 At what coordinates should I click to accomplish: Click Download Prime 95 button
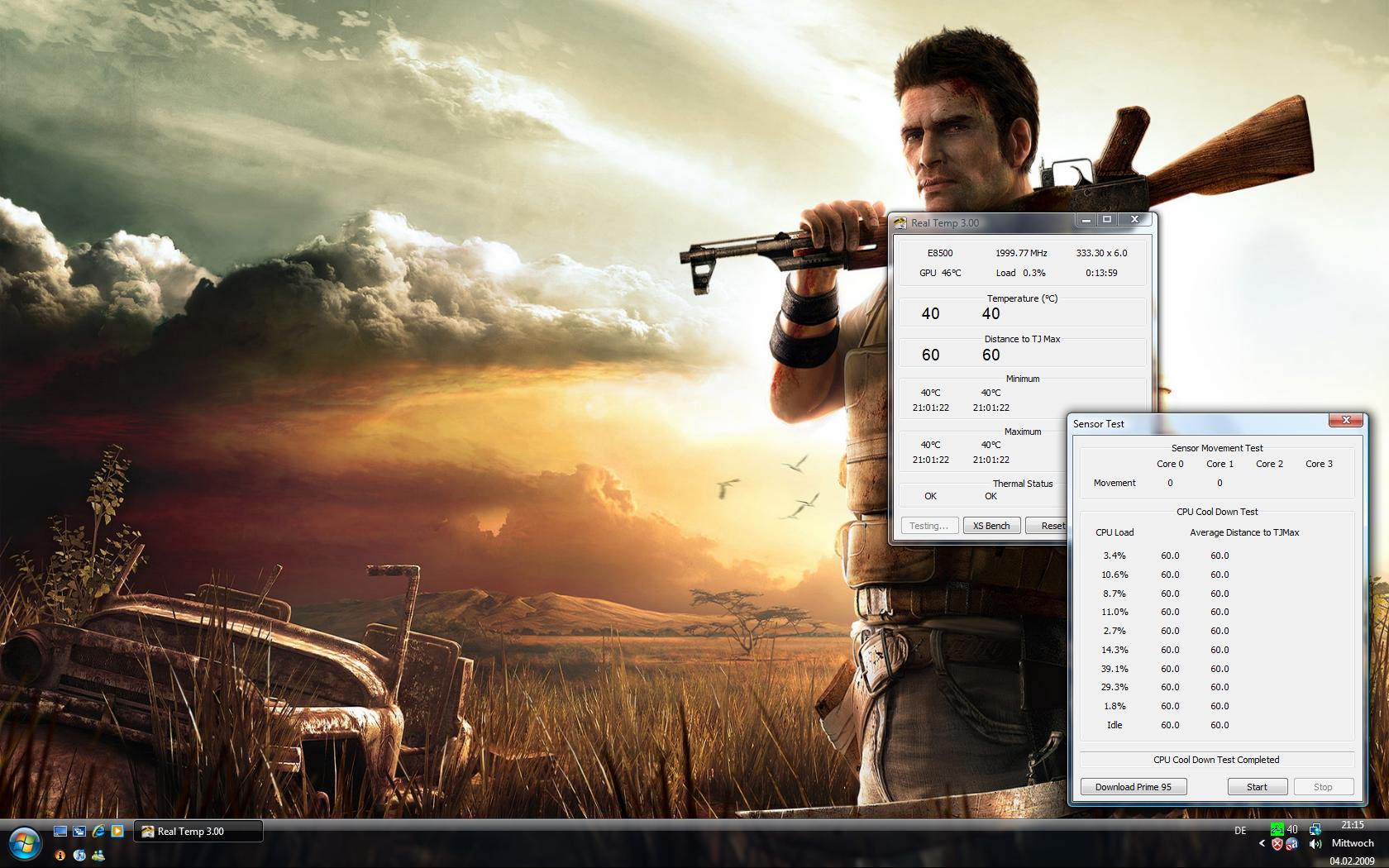pyautogui.click(x=1134, y=787)
